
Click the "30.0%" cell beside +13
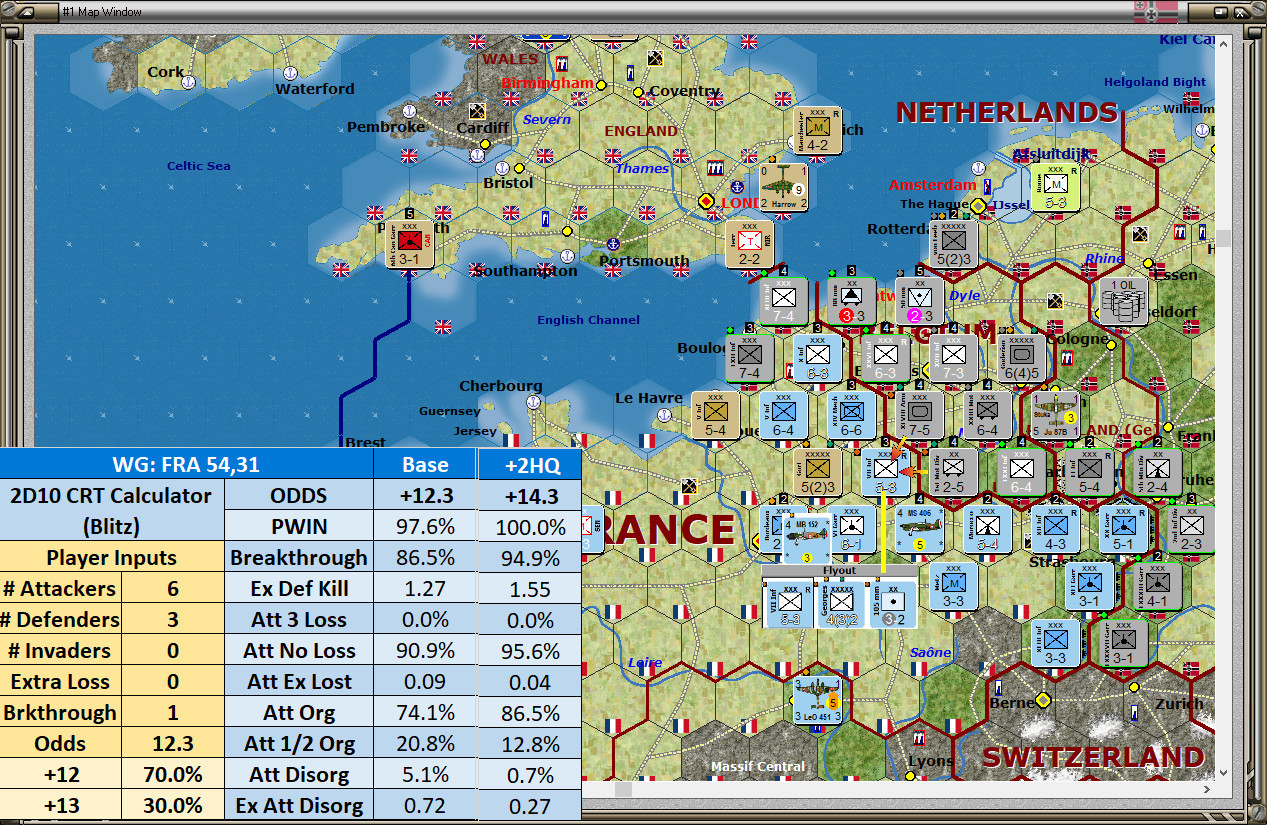click(x=173, y=806)
